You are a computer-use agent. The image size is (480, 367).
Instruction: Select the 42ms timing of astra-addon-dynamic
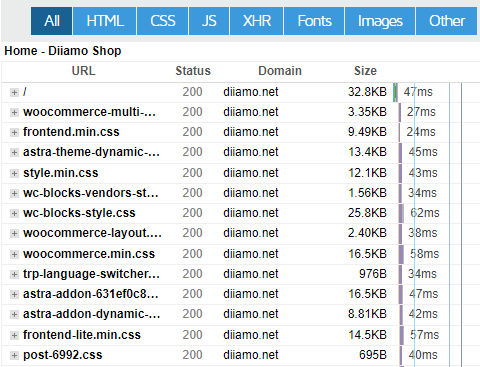[x=423, y=314]
